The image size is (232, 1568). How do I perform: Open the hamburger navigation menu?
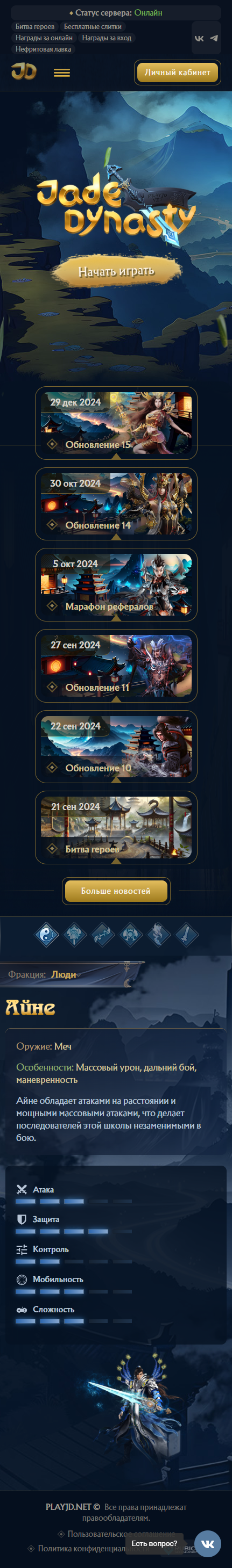click(62, 73)
